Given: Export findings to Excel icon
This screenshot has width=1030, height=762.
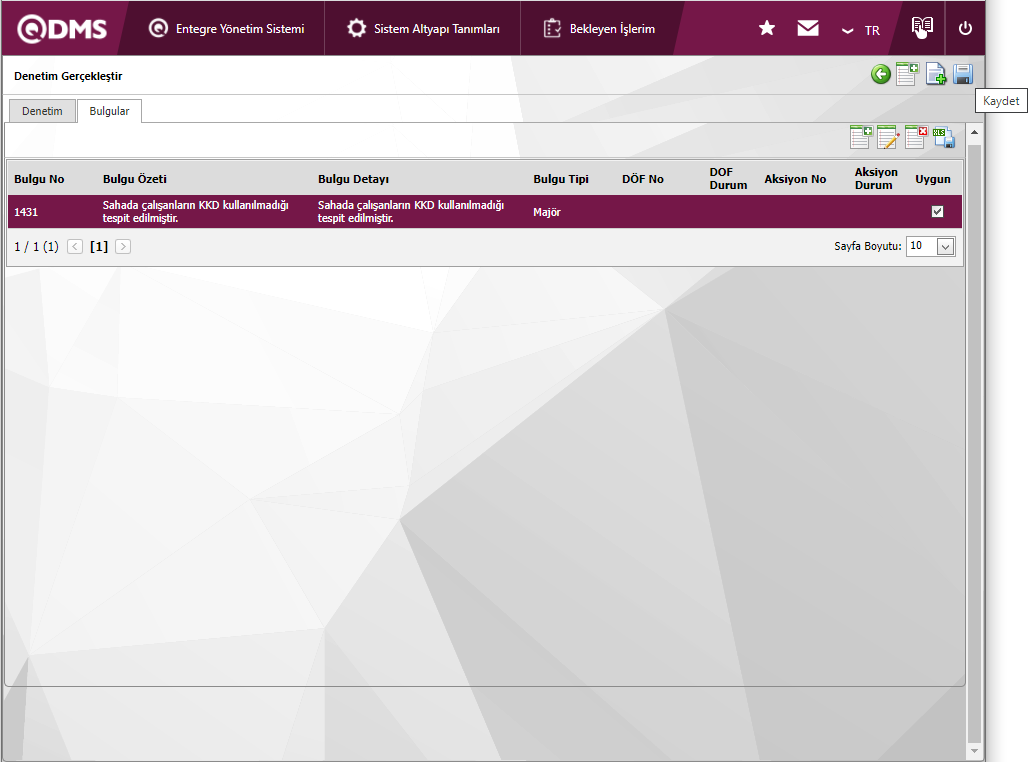Looking at the screenshot, I should tap(943, 137).
